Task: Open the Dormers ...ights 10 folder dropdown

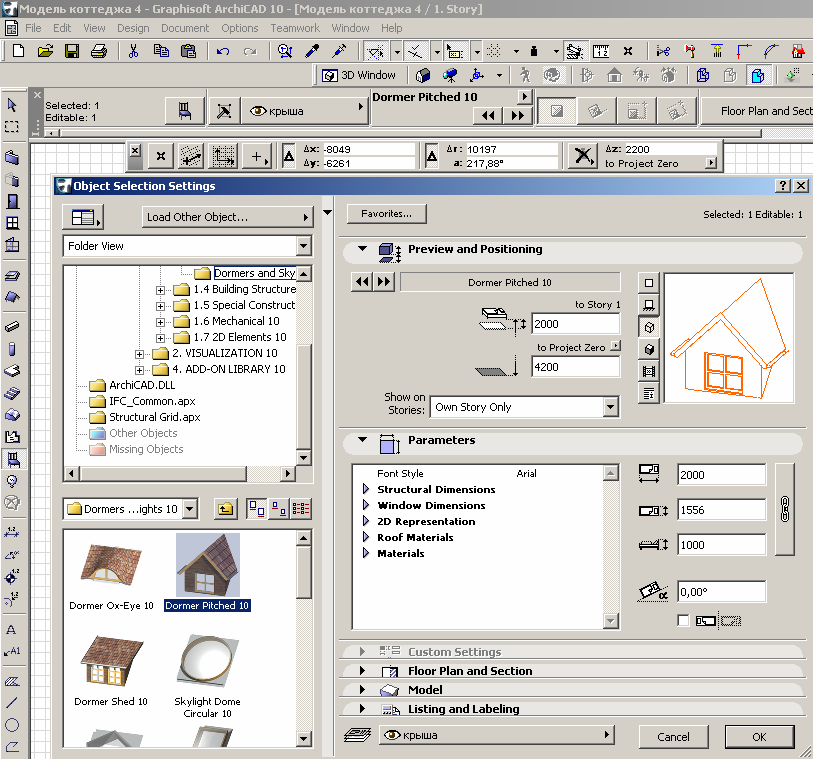Action: 190,509
